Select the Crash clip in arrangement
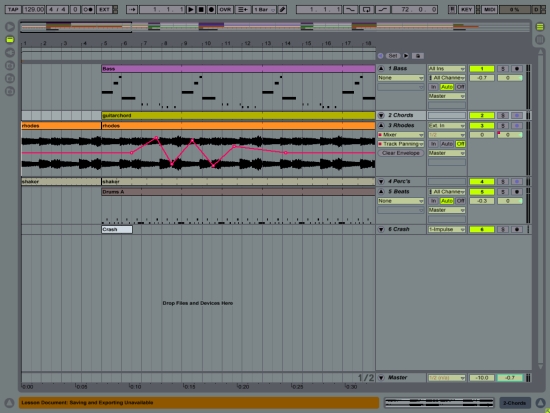This screenshot has height=413, width=550. tap(117, 229)
